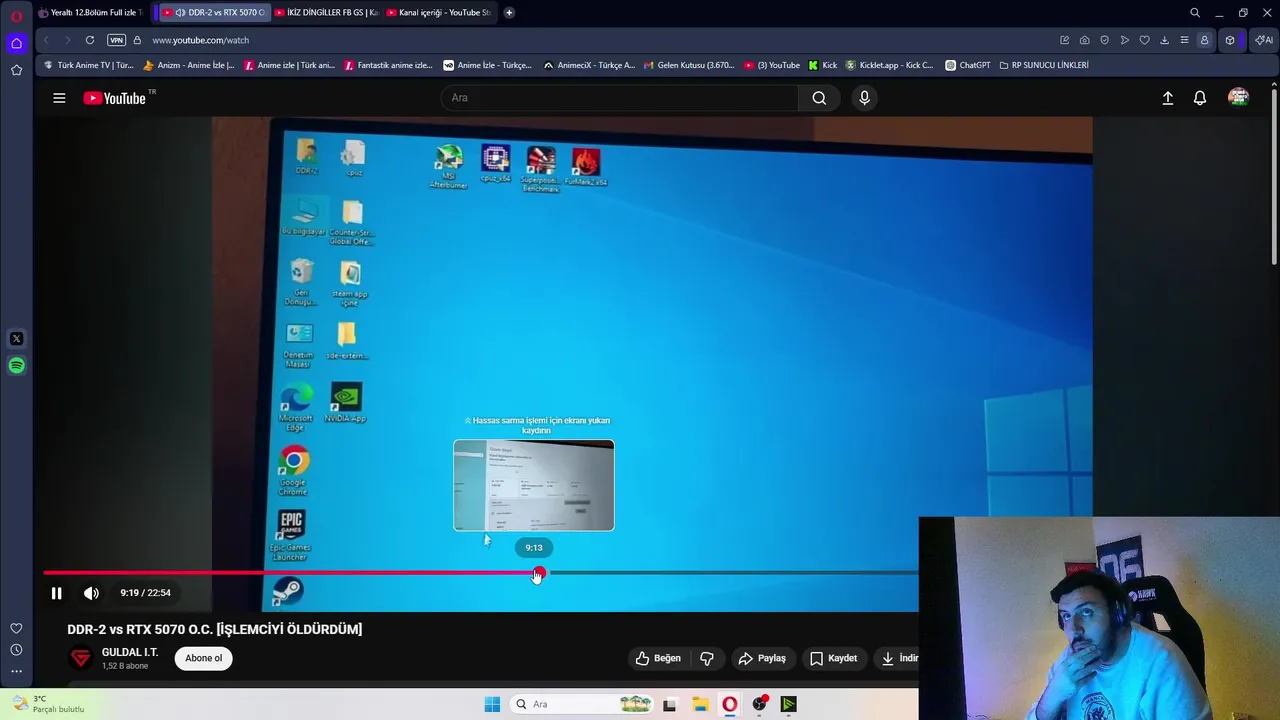Open the YouTube create upload icon
1280x720 pixels.
[x=1167, y=98]
